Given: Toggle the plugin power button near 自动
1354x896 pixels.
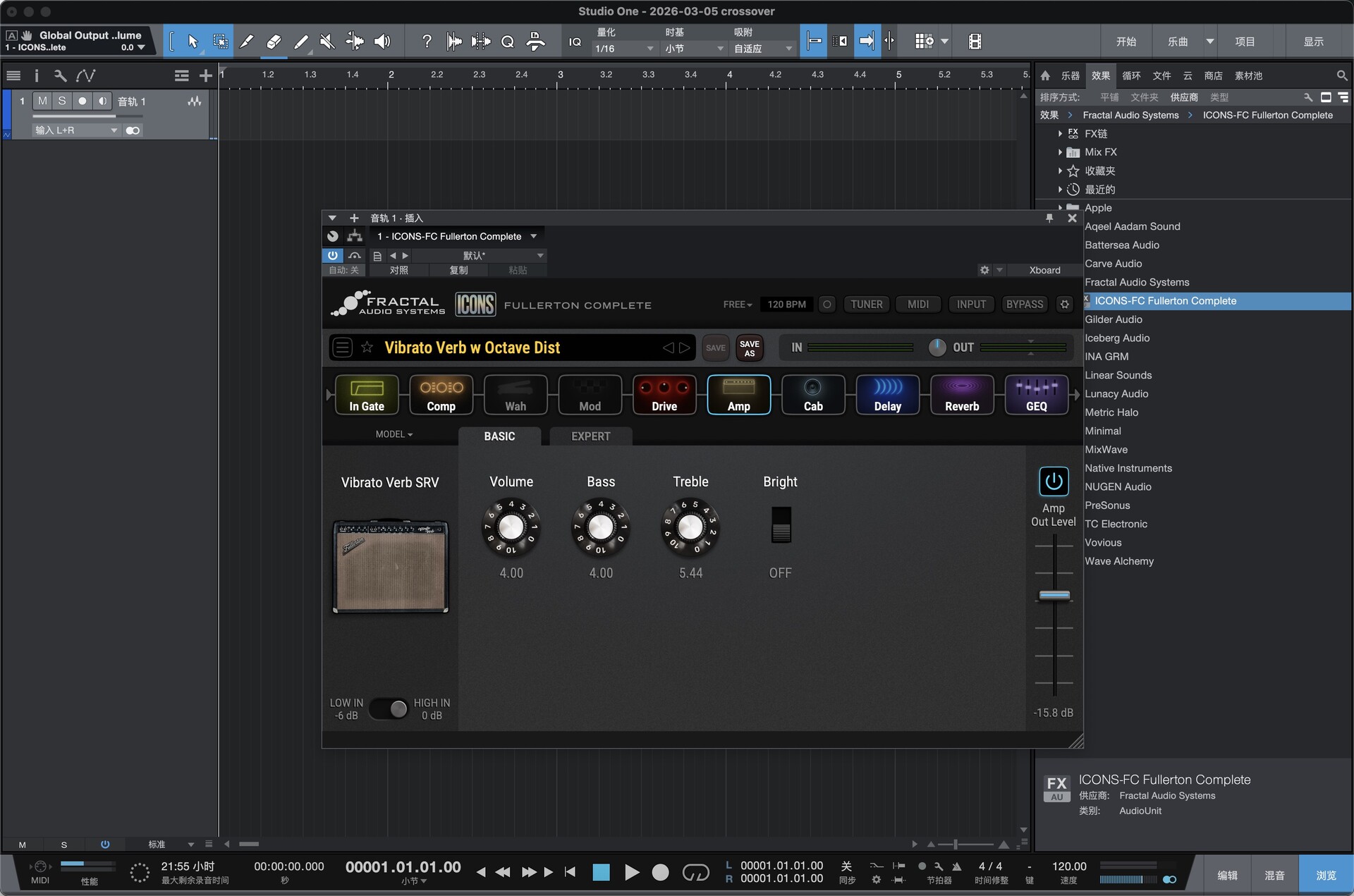Looking at the screenshot, I should [x=332, y=255].
